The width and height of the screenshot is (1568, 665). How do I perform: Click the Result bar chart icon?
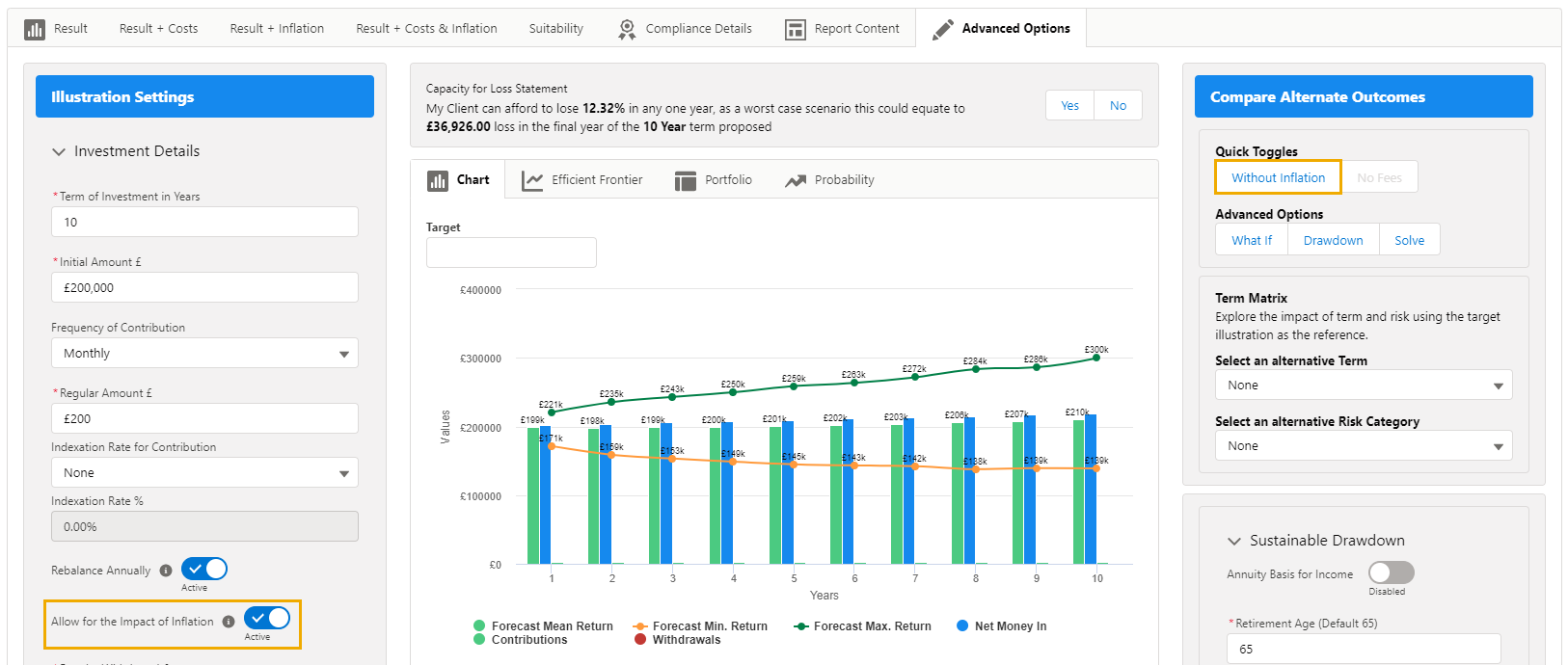(35, 29)
